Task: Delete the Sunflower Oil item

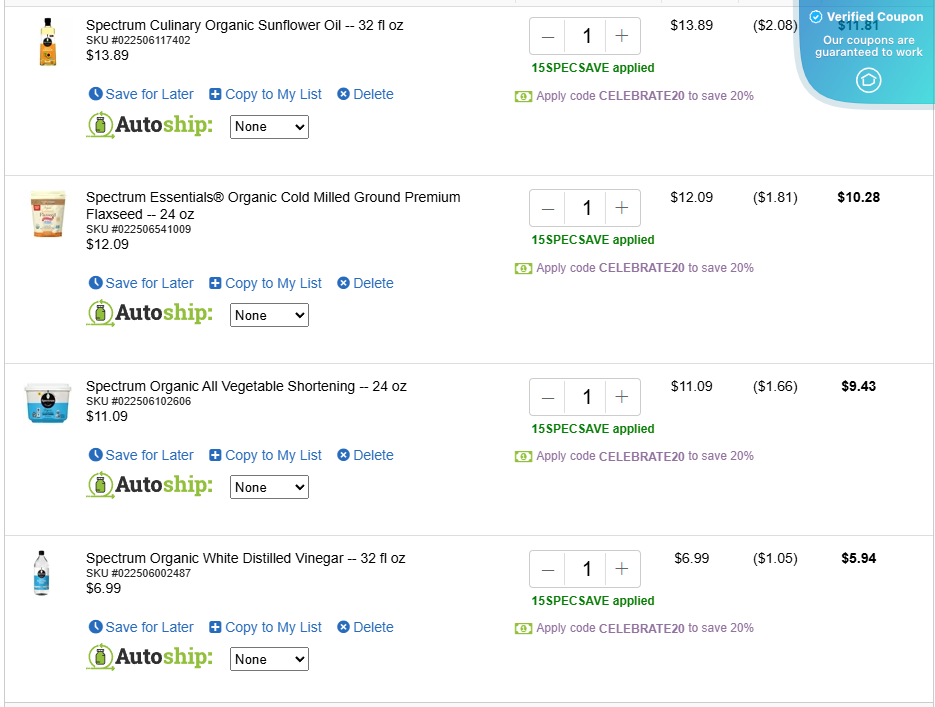Action: click(365, 94)
